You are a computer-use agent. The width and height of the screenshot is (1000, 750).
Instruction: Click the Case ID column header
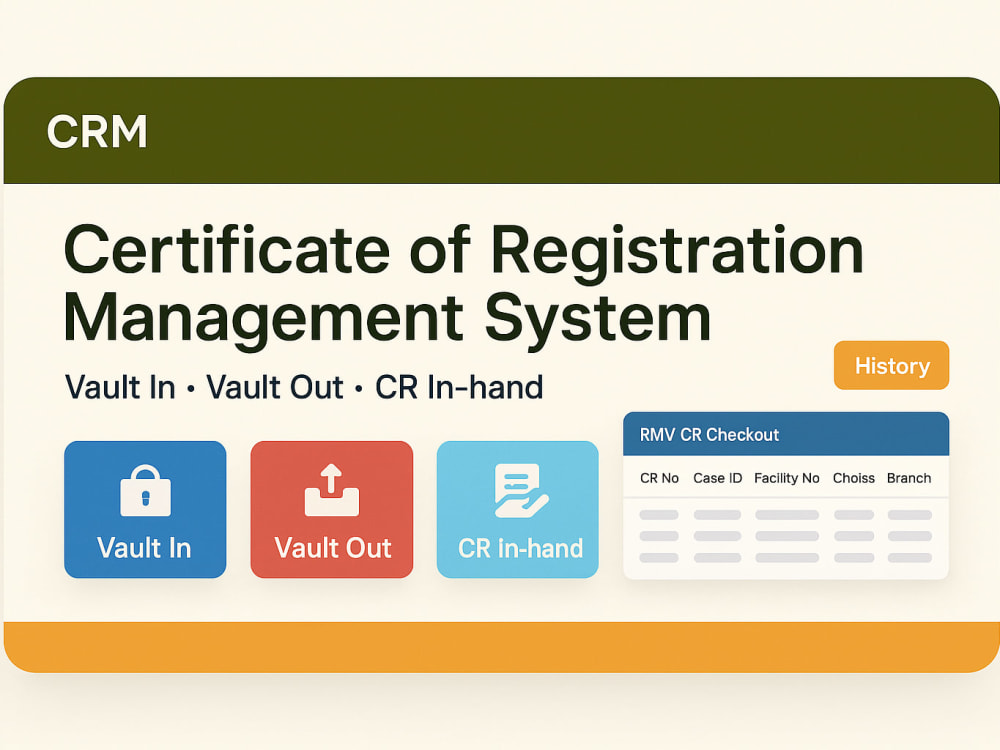(717, 478)
